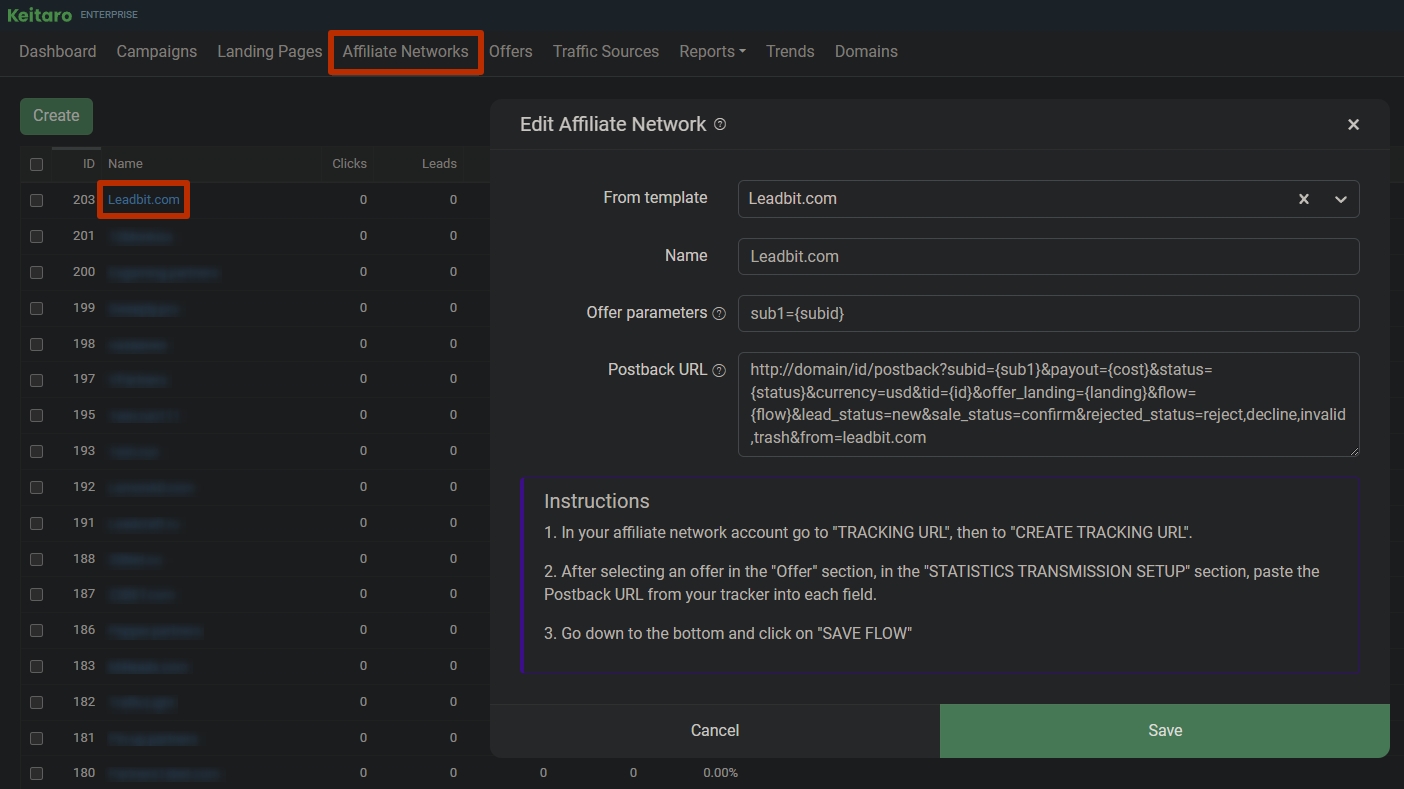Check the box for ID 197
This screenshot has height=789, width=1404.
37,379
